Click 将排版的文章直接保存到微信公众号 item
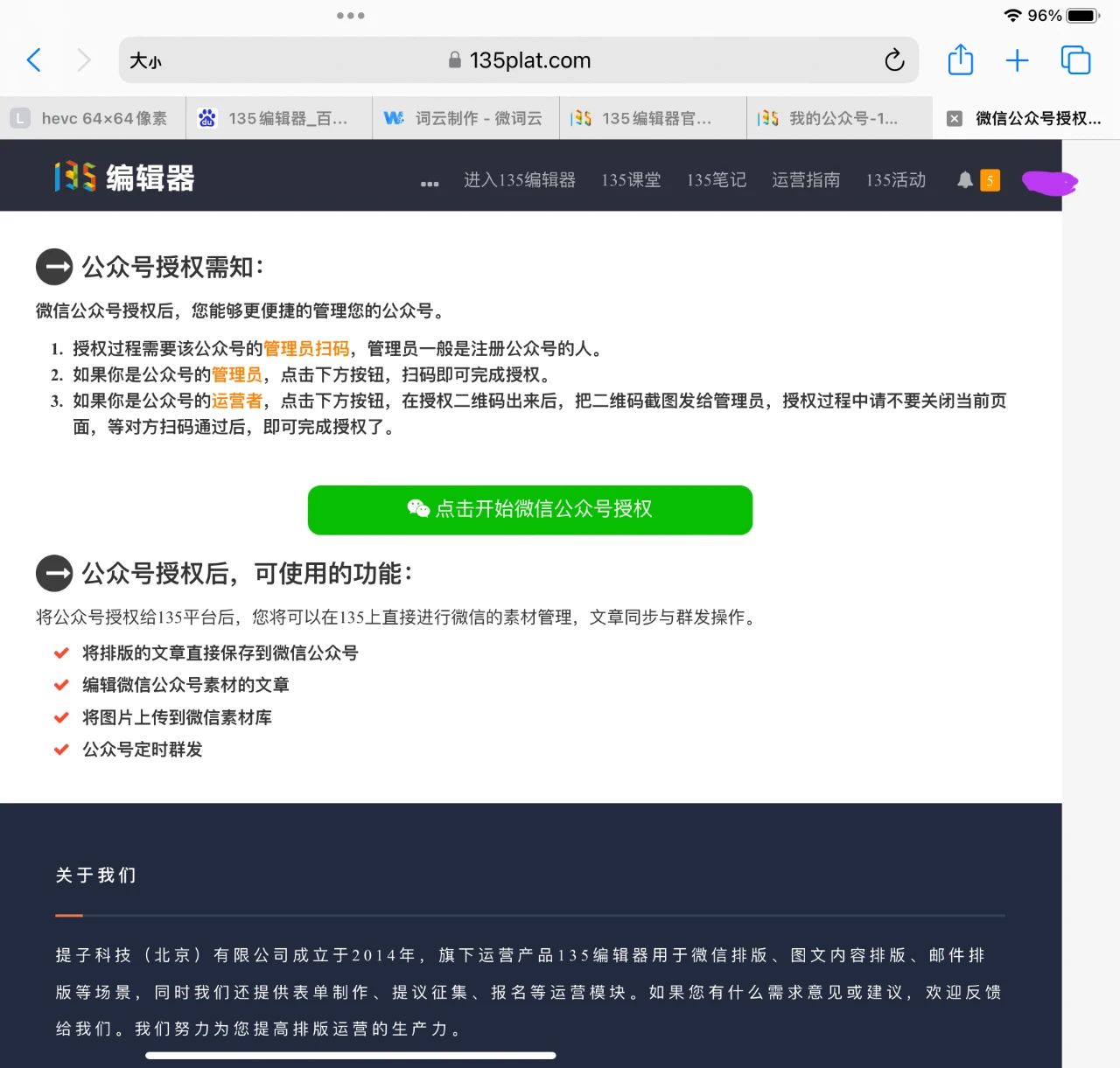The height and width of the screenshot is (1068, 1120). (x=220, y=653)
